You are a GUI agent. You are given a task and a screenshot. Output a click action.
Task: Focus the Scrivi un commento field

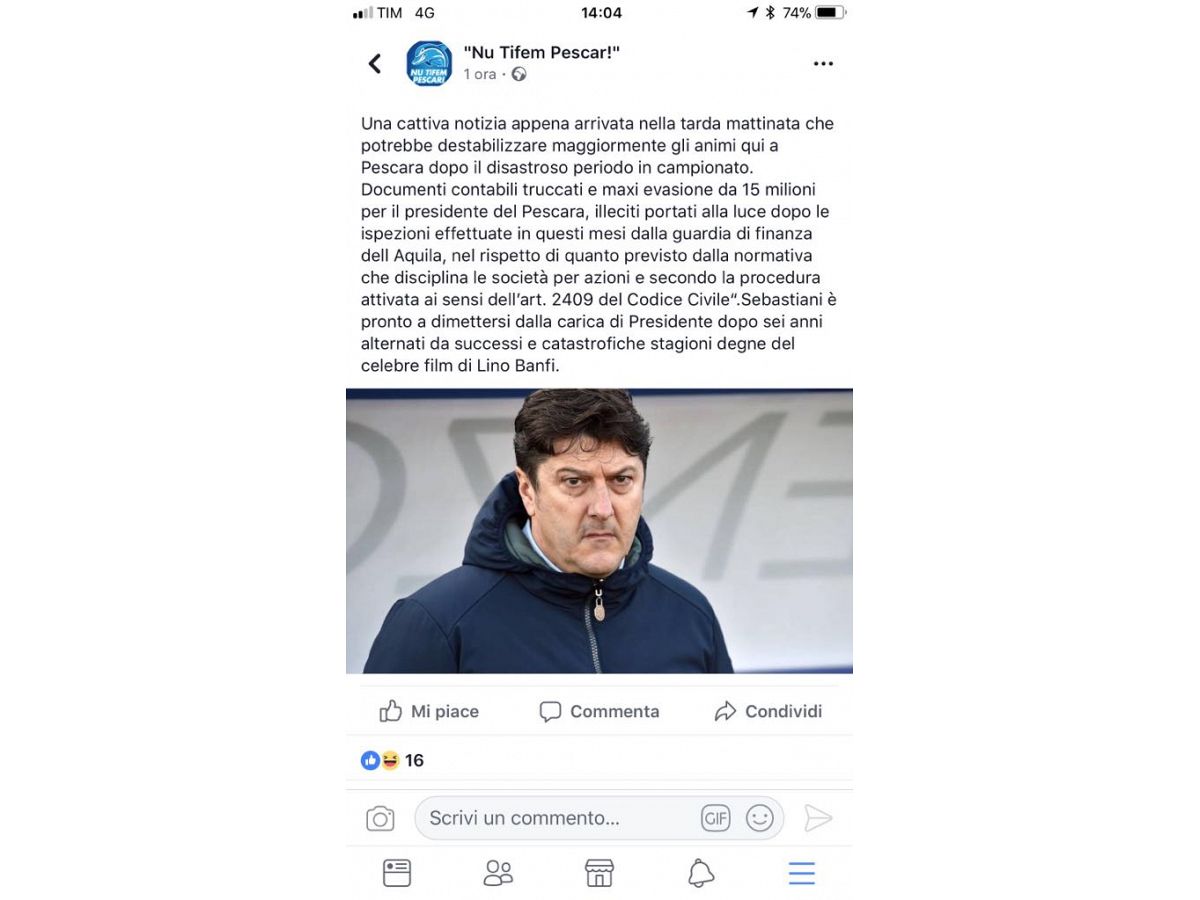tap(599, 818)
